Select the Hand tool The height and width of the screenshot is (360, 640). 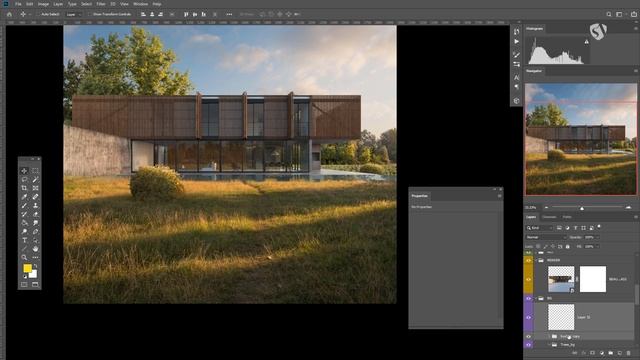tap(35, 249)
